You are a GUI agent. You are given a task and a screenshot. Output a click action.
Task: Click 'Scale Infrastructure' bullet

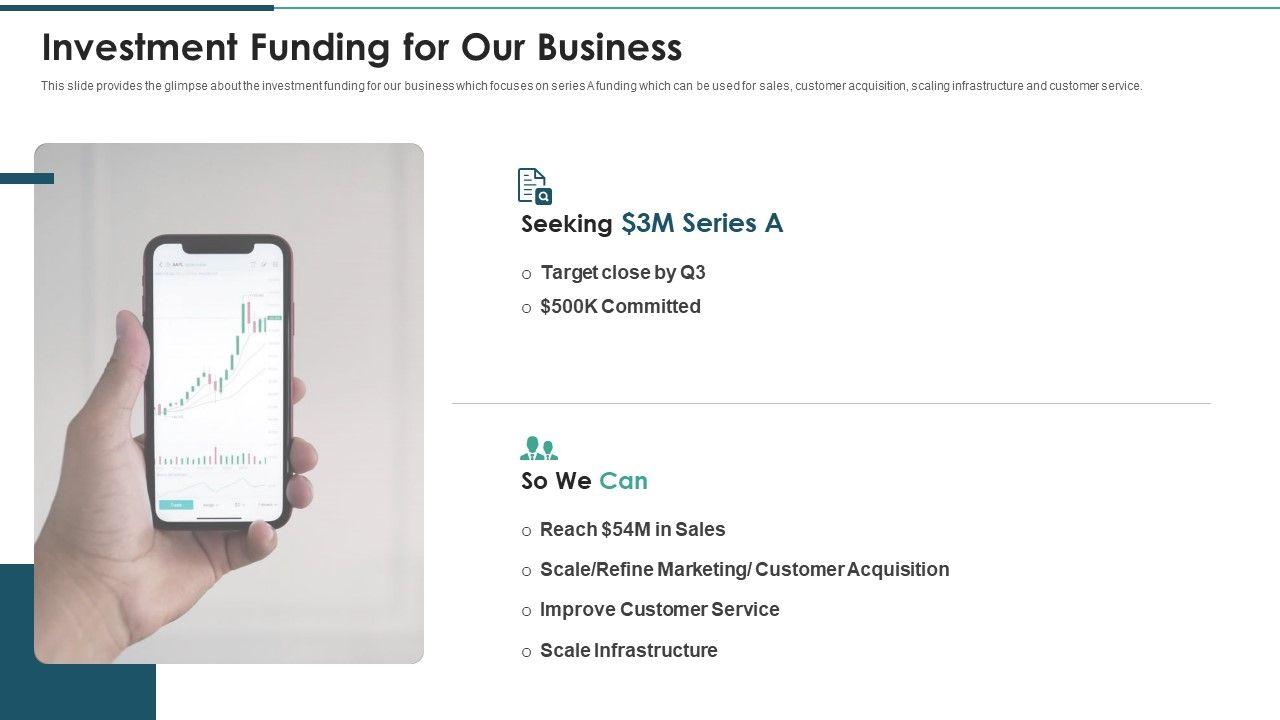pos(628,650)
